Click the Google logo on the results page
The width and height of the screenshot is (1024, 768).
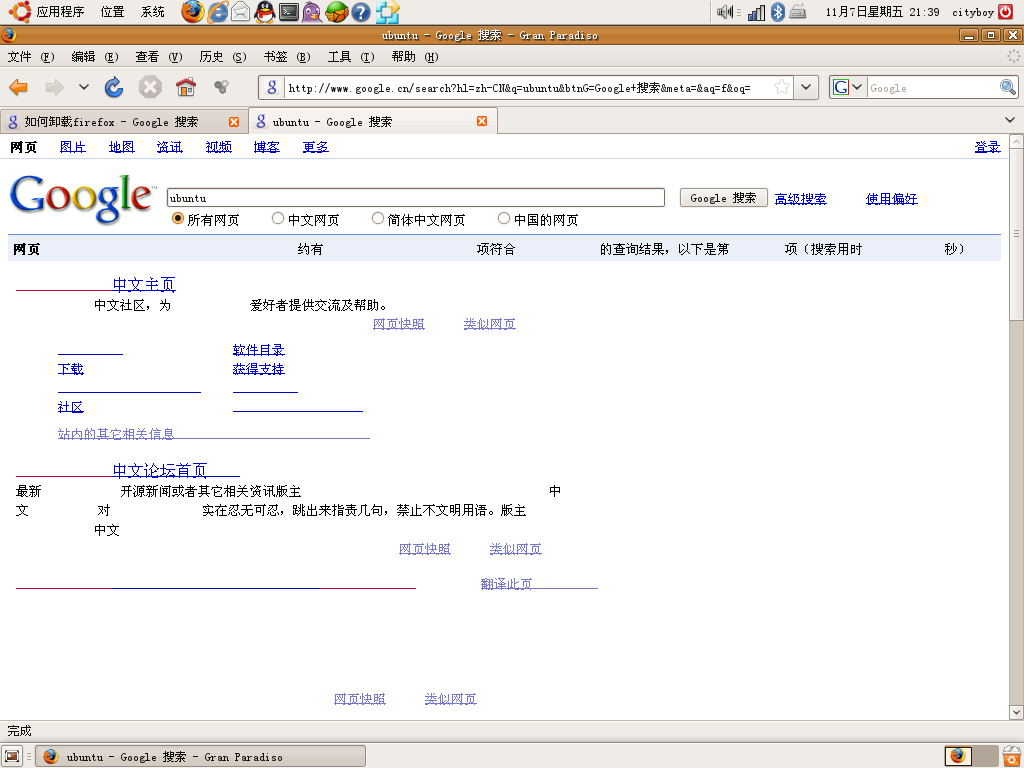tap(83, 198)
